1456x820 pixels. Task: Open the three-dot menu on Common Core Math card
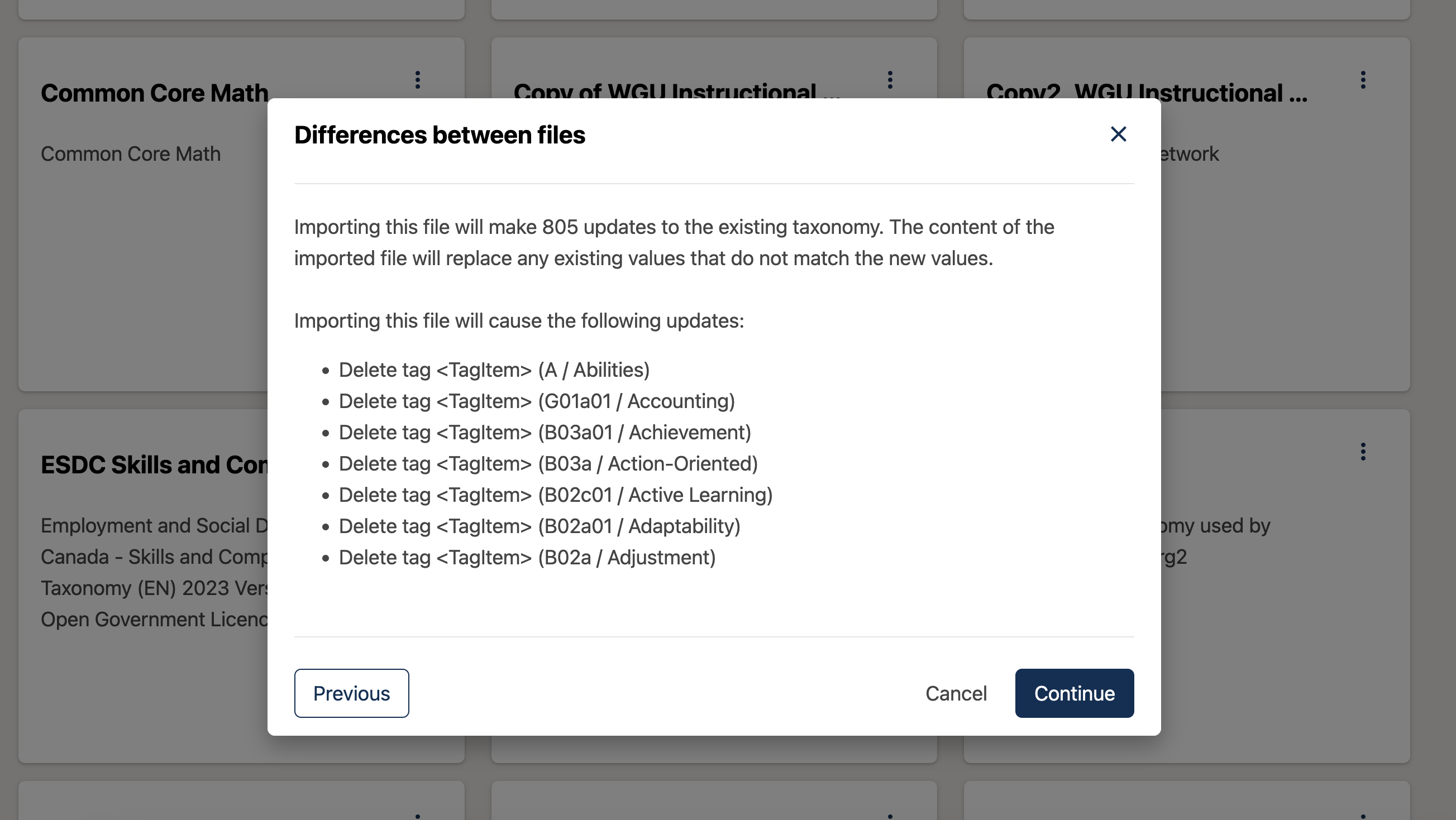[418, 80]
